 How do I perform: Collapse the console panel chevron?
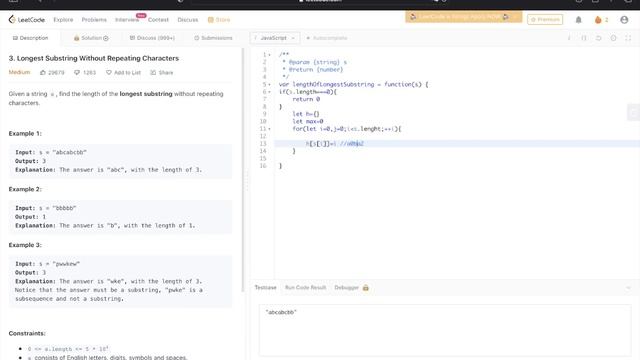point(628,288)
